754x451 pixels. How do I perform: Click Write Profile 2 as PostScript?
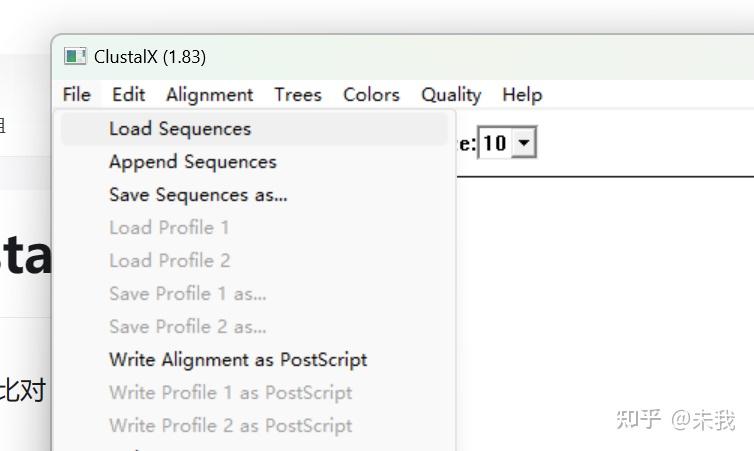(231, 426)
